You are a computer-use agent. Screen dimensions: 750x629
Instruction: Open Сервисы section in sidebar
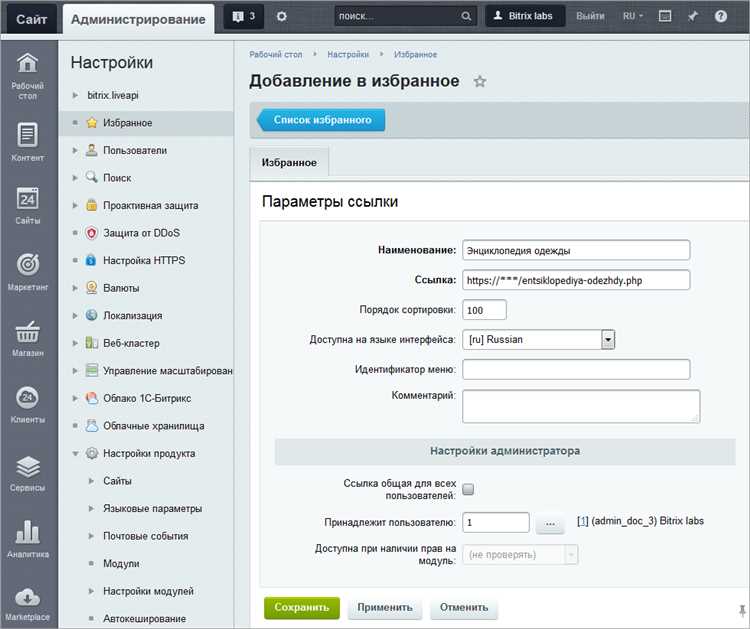point(28,473)
